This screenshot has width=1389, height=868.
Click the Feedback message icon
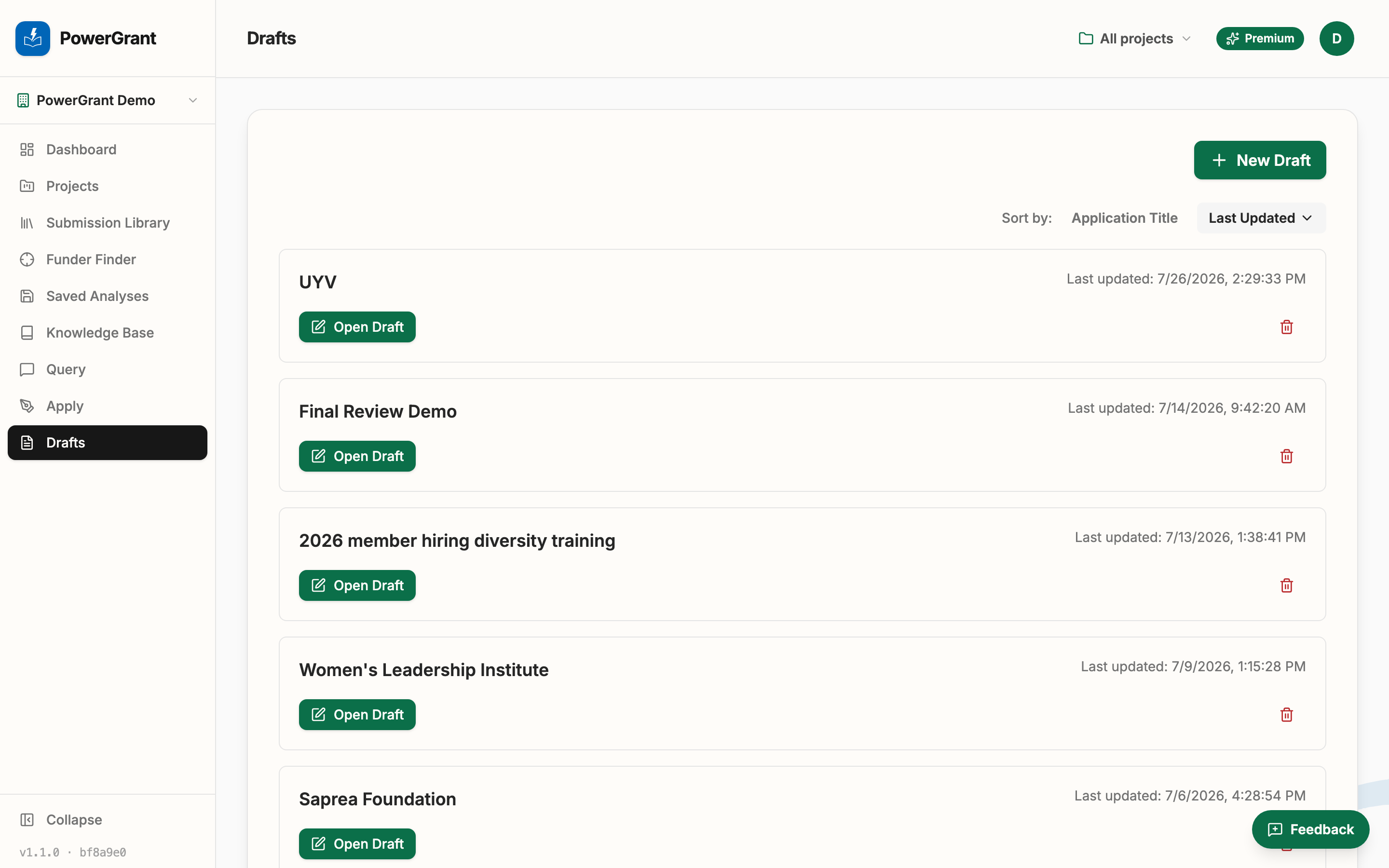point(1275,829)
